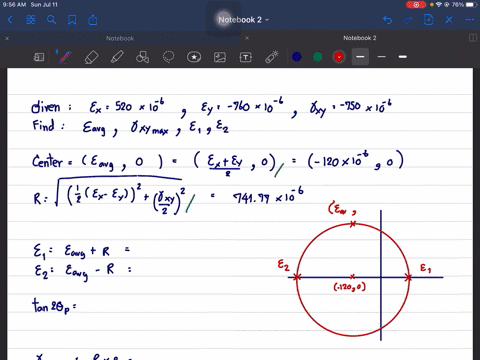Choose the green pen color
Image resolution: width=480 pixels, height=360 pixels.
pyautogui.click(x=318, y=57)
